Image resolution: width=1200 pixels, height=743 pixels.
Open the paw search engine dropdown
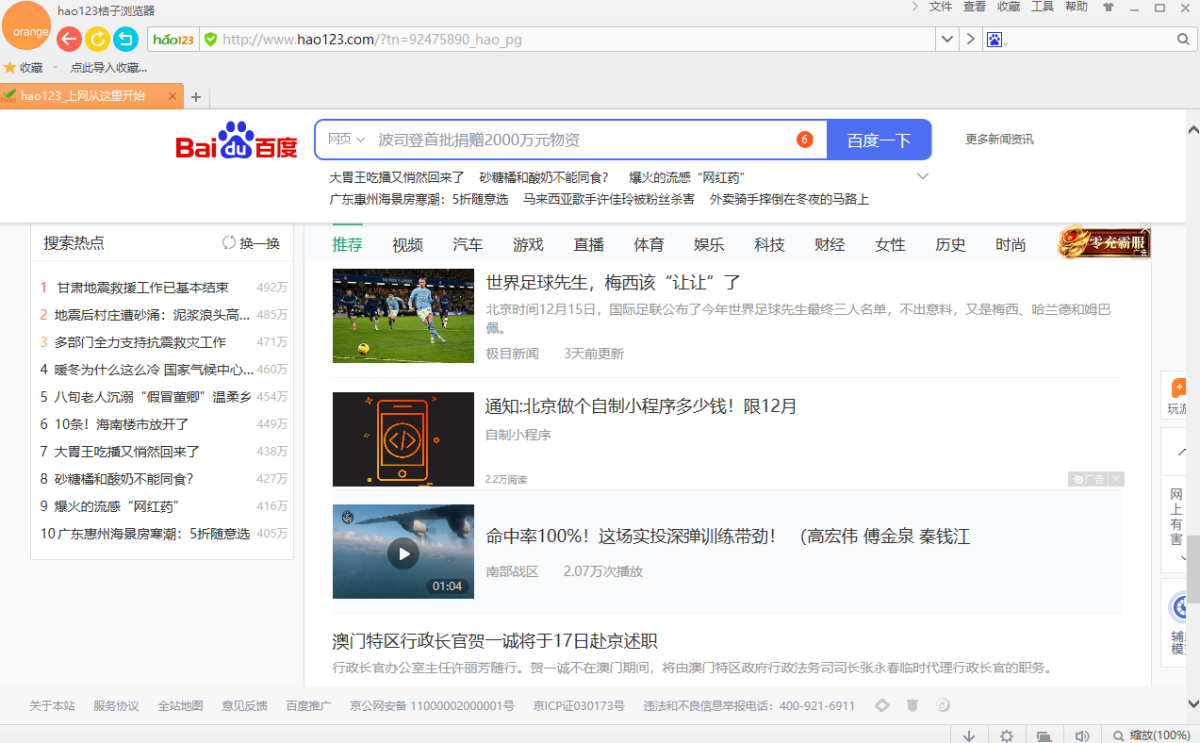coord(993,39)
